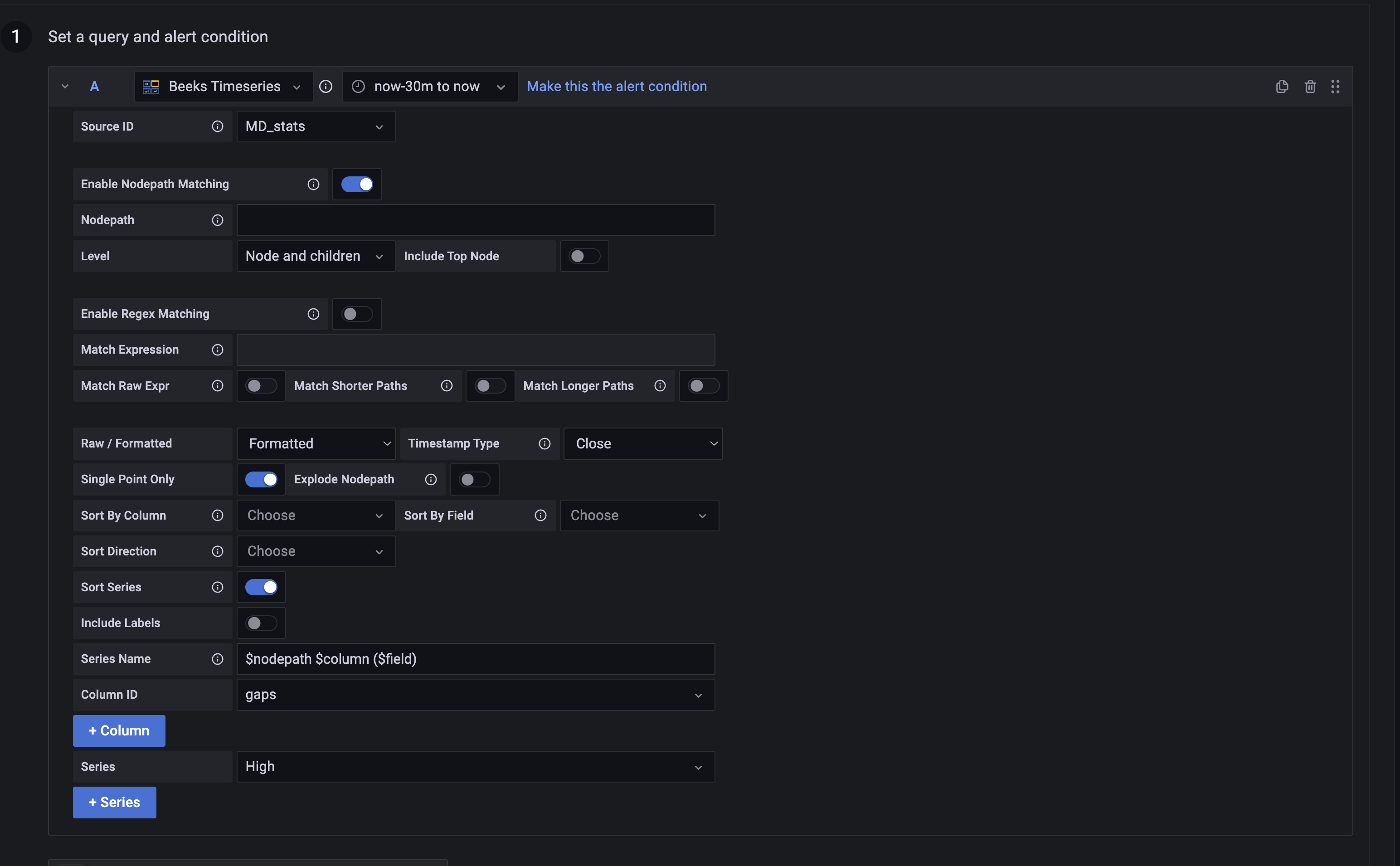
Task: Click the drag handle dots icon
Action: point(1335,87)
